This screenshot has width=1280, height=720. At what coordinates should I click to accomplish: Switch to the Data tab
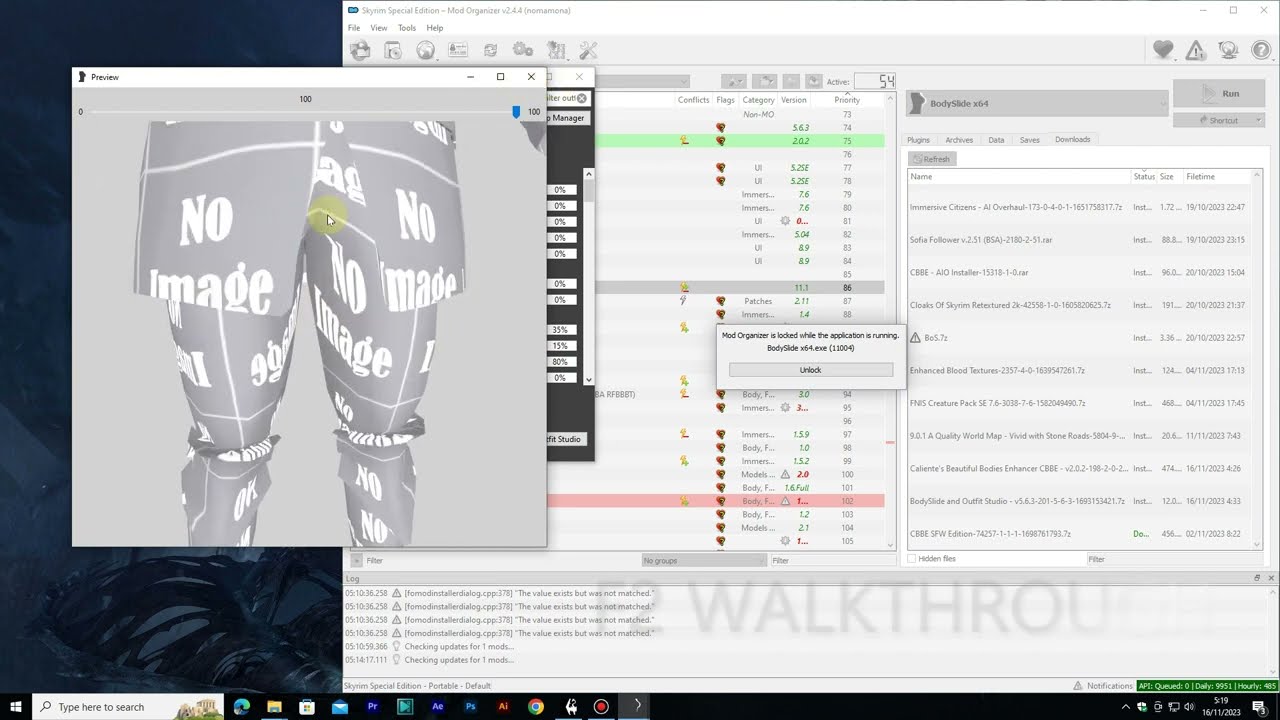[996, 140]
